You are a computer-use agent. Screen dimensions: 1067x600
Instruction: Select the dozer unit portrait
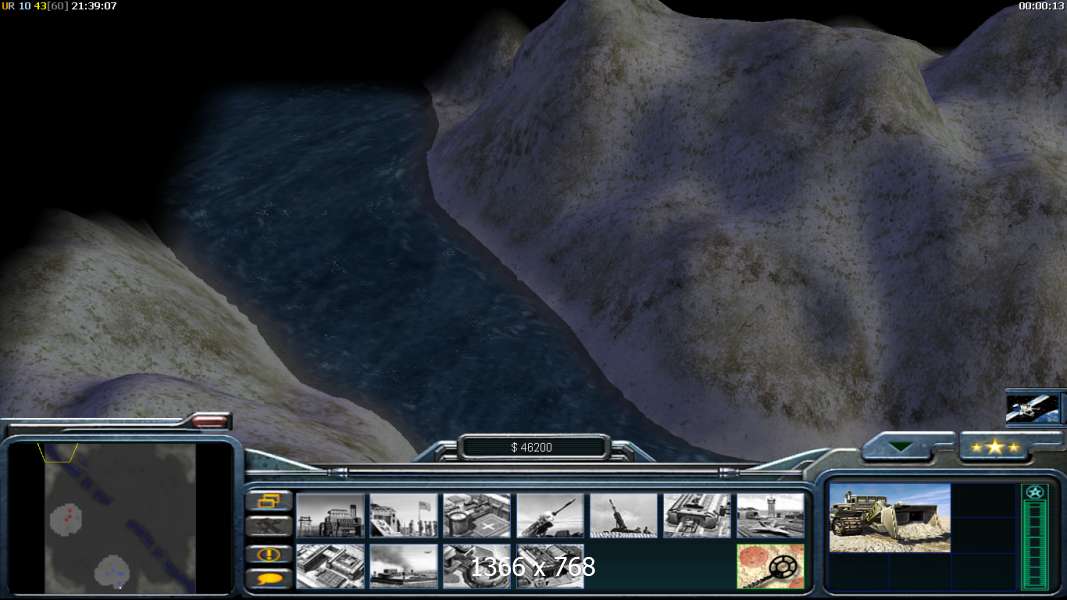click(890, 518)
